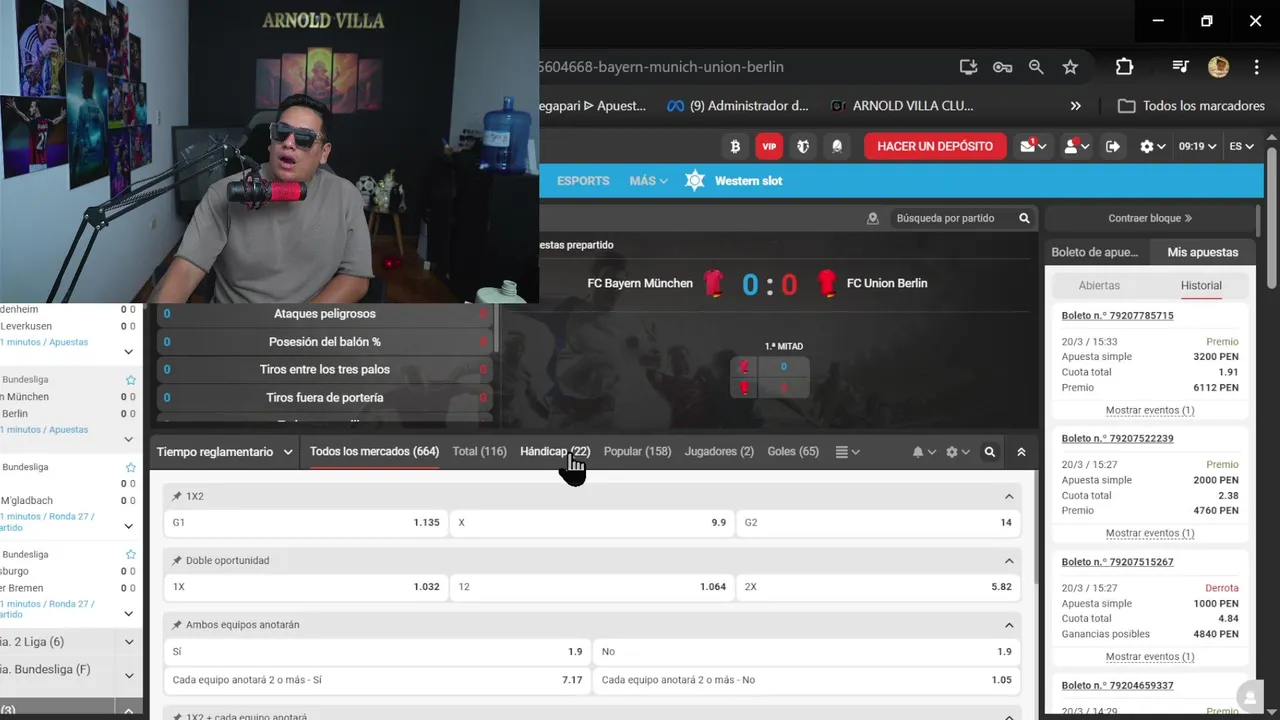Image resolution: width=1280 pixels, height=720 pixels.
Task: Click the Western slot star icon
Action: click(695, 181)
